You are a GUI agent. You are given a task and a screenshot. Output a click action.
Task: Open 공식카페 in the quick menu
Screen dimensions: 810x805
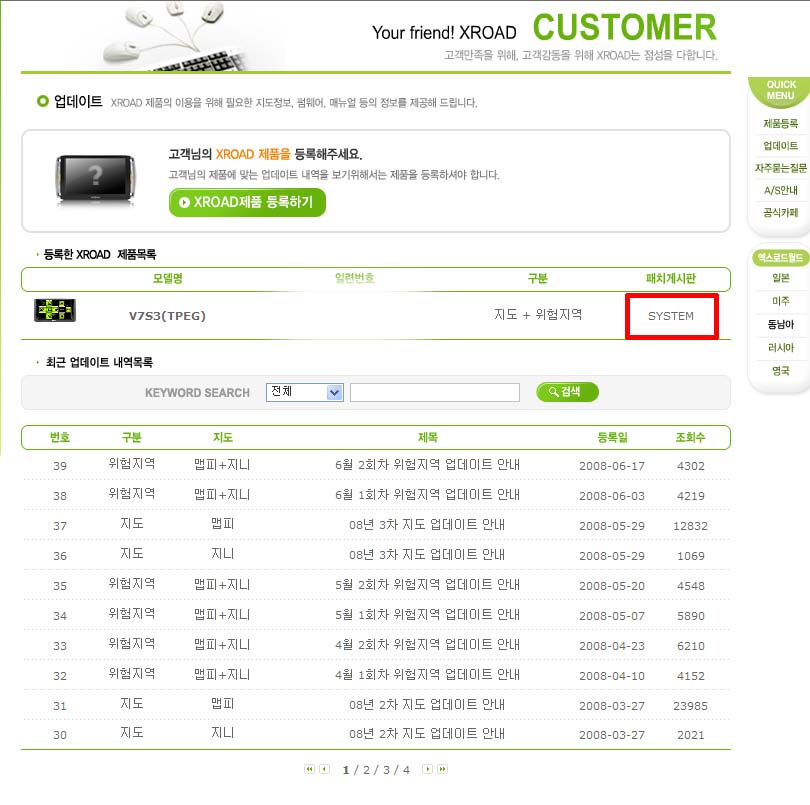pyautogui.click(x=780, y=212)
